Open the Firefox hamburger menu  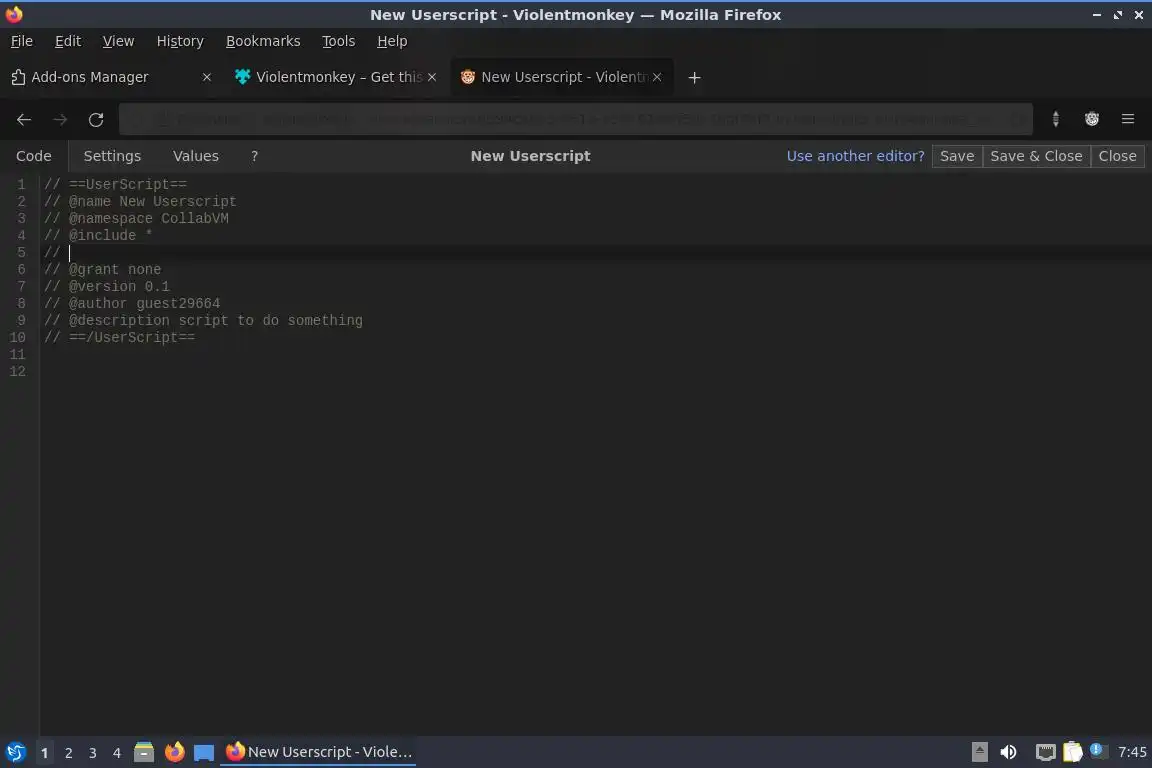click(1128, 119)
